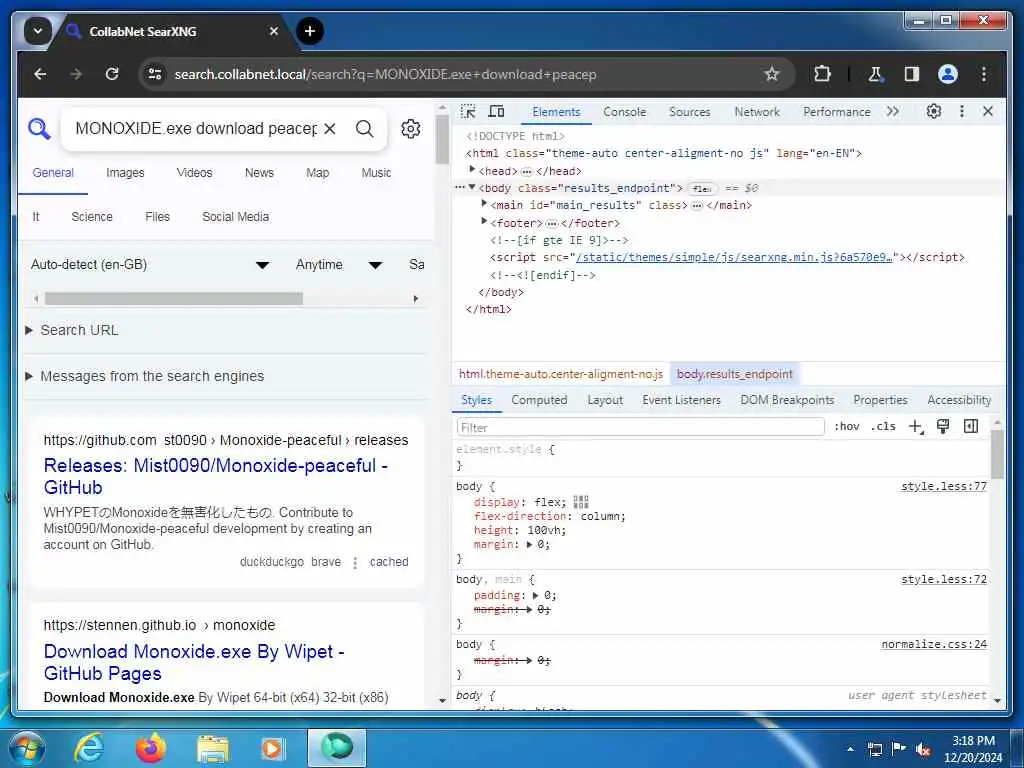Open the DOM Breakpoints tab

(787, 400)
